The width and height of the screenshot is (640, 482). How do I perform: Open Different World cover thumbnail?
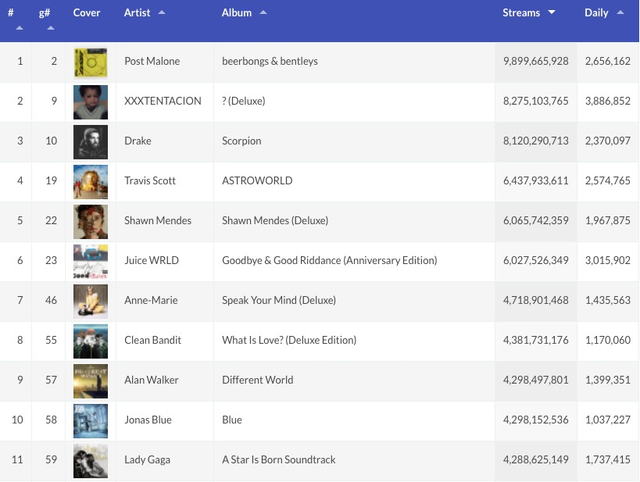click(91, 381)
